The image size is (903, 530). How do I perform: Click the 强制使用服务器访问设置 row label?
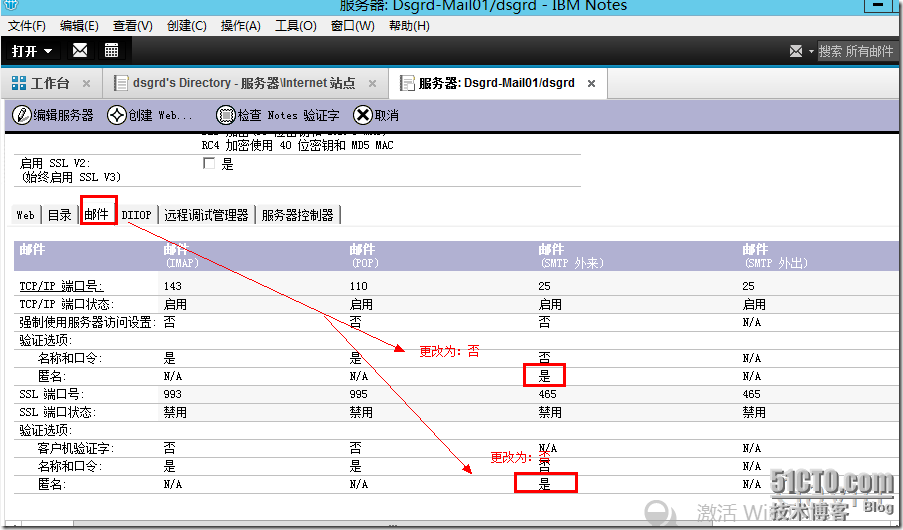click(87, 322)
